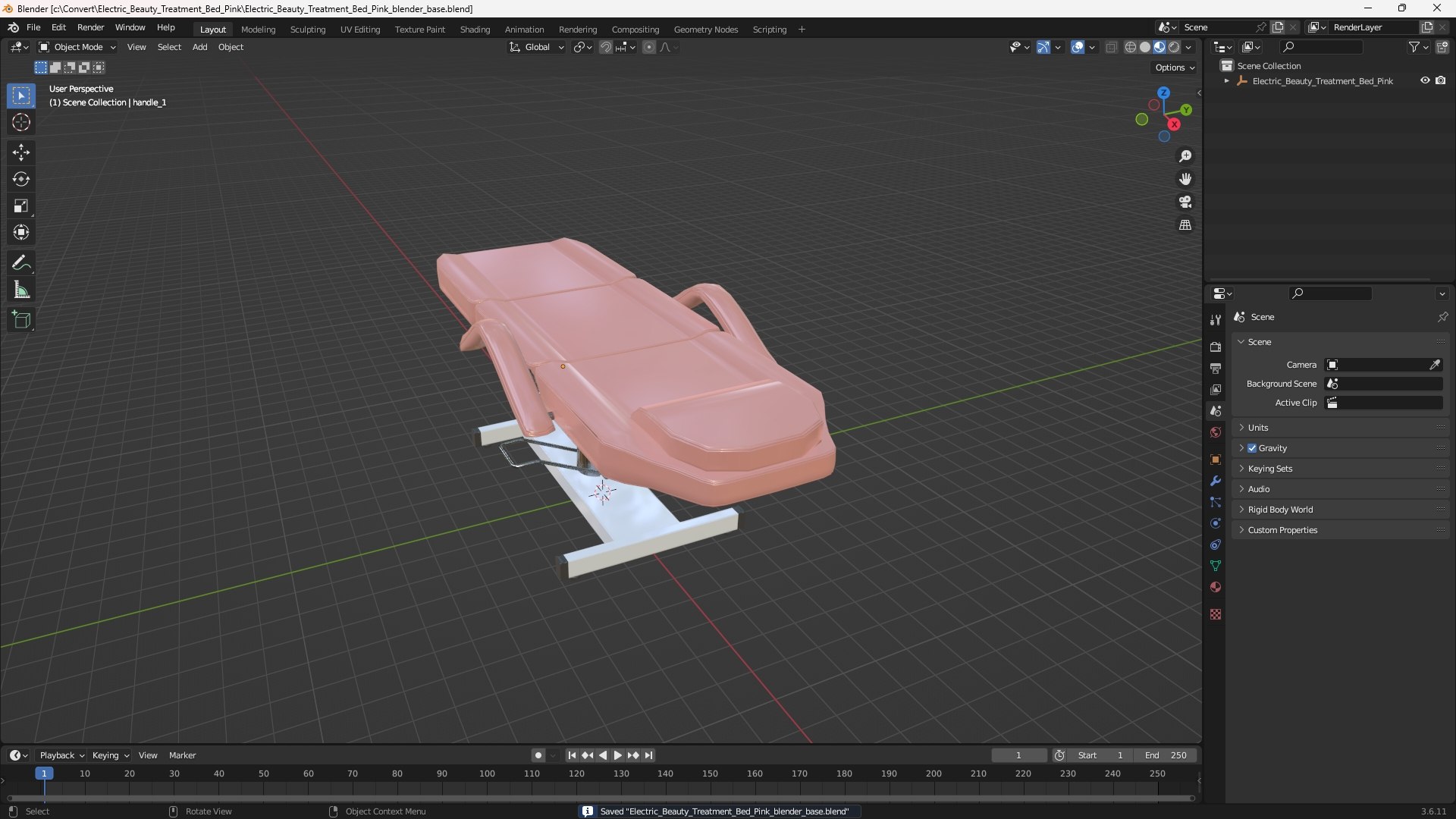Screen dimensions: 1456x819
Task: Select the Annotate tool
Action: (21, 263)
